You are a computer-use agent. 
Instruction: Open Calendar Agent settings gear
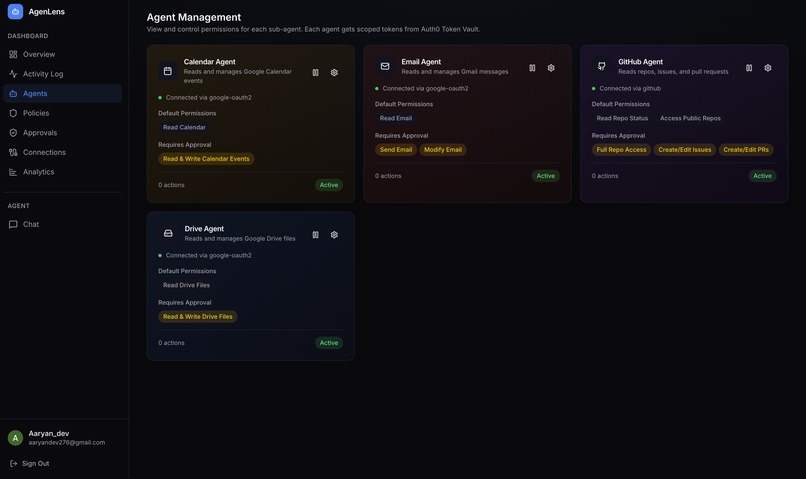[334, 72]
